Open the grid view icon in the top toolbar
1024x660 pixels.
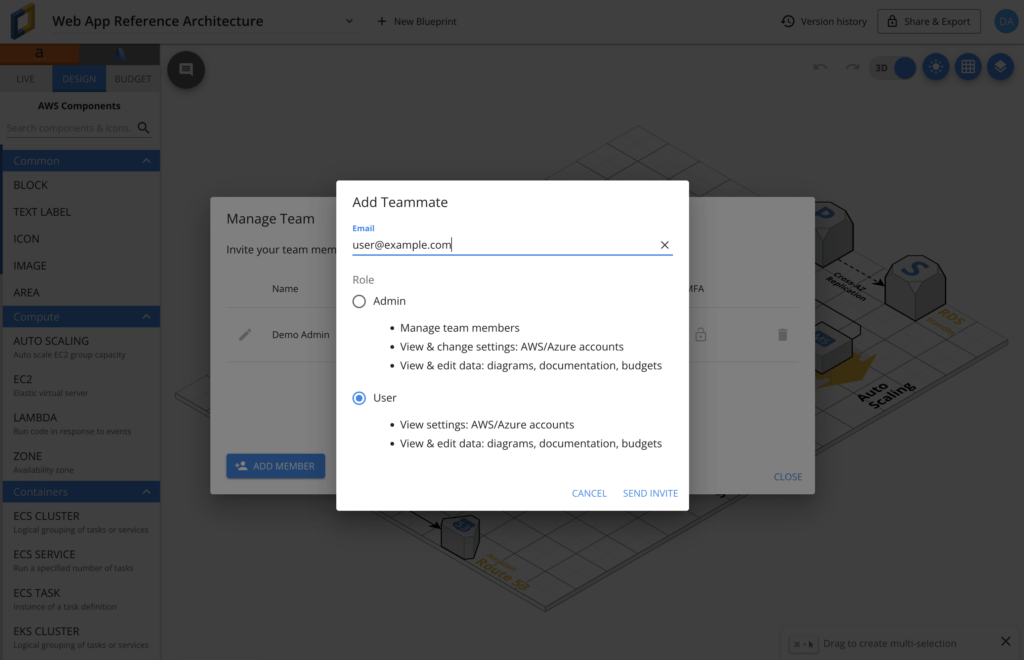click(x=968, y=67)
